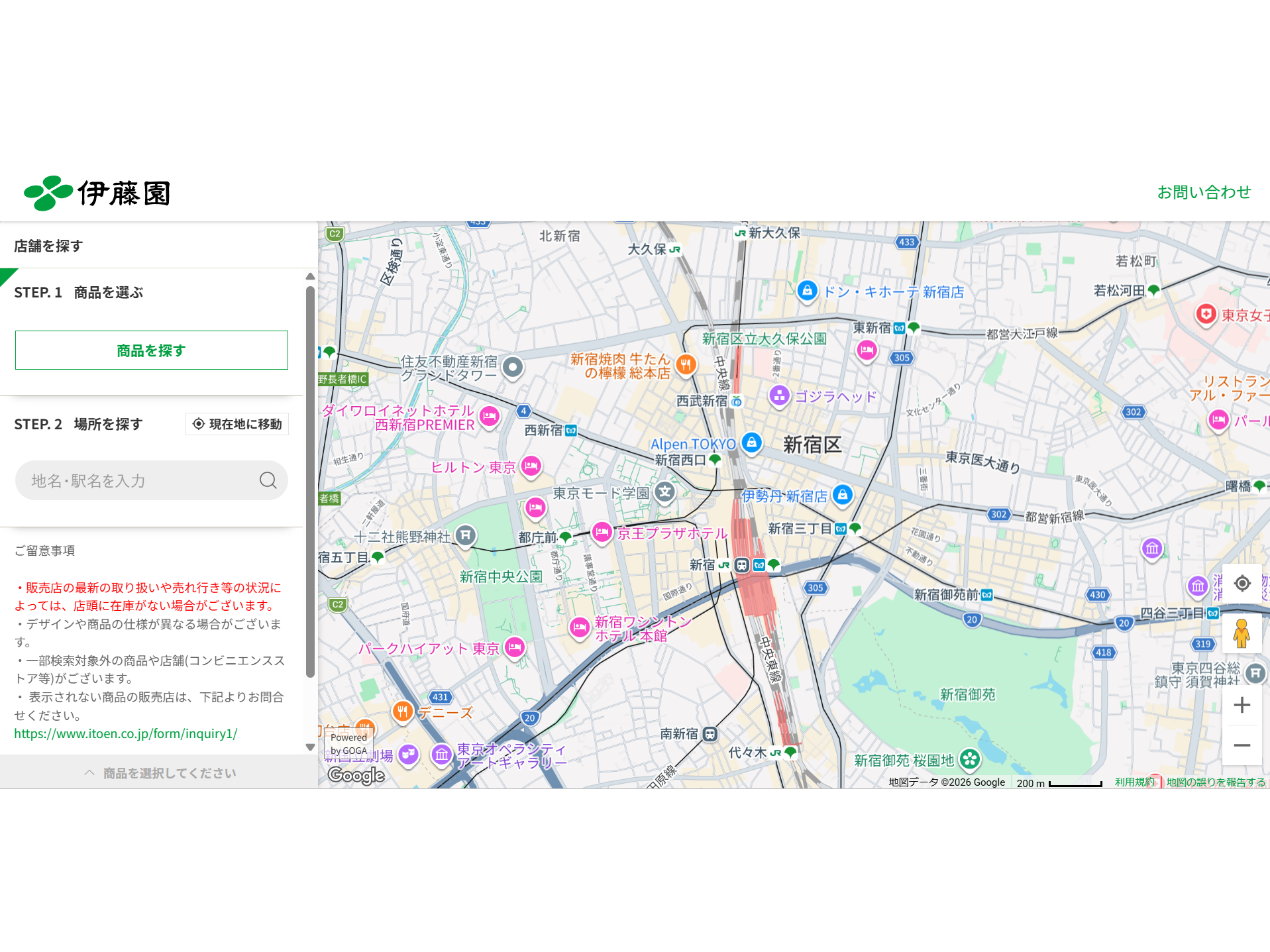The height and width of the screenshot is (952, 1270).
Task: Click the 東京四谷総鎮守 須賀神社 shrine pin
Action: 1255,674
